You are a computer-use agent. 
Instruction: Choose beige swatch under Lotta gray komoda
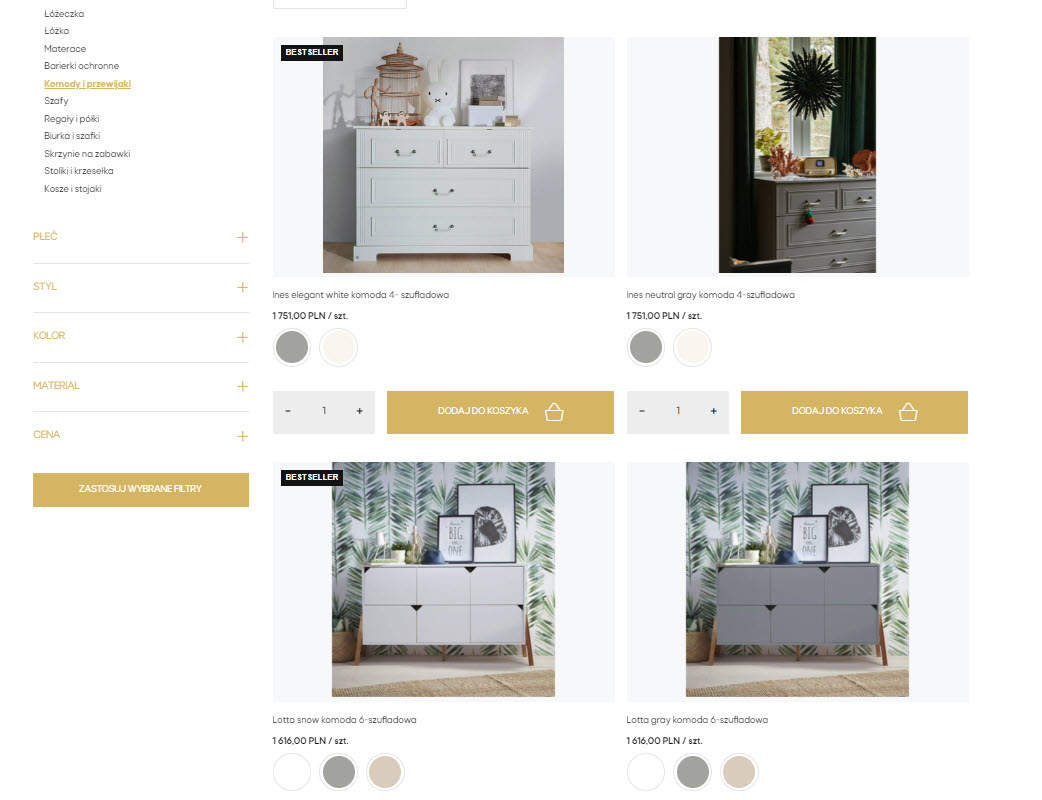pos(739,772)
